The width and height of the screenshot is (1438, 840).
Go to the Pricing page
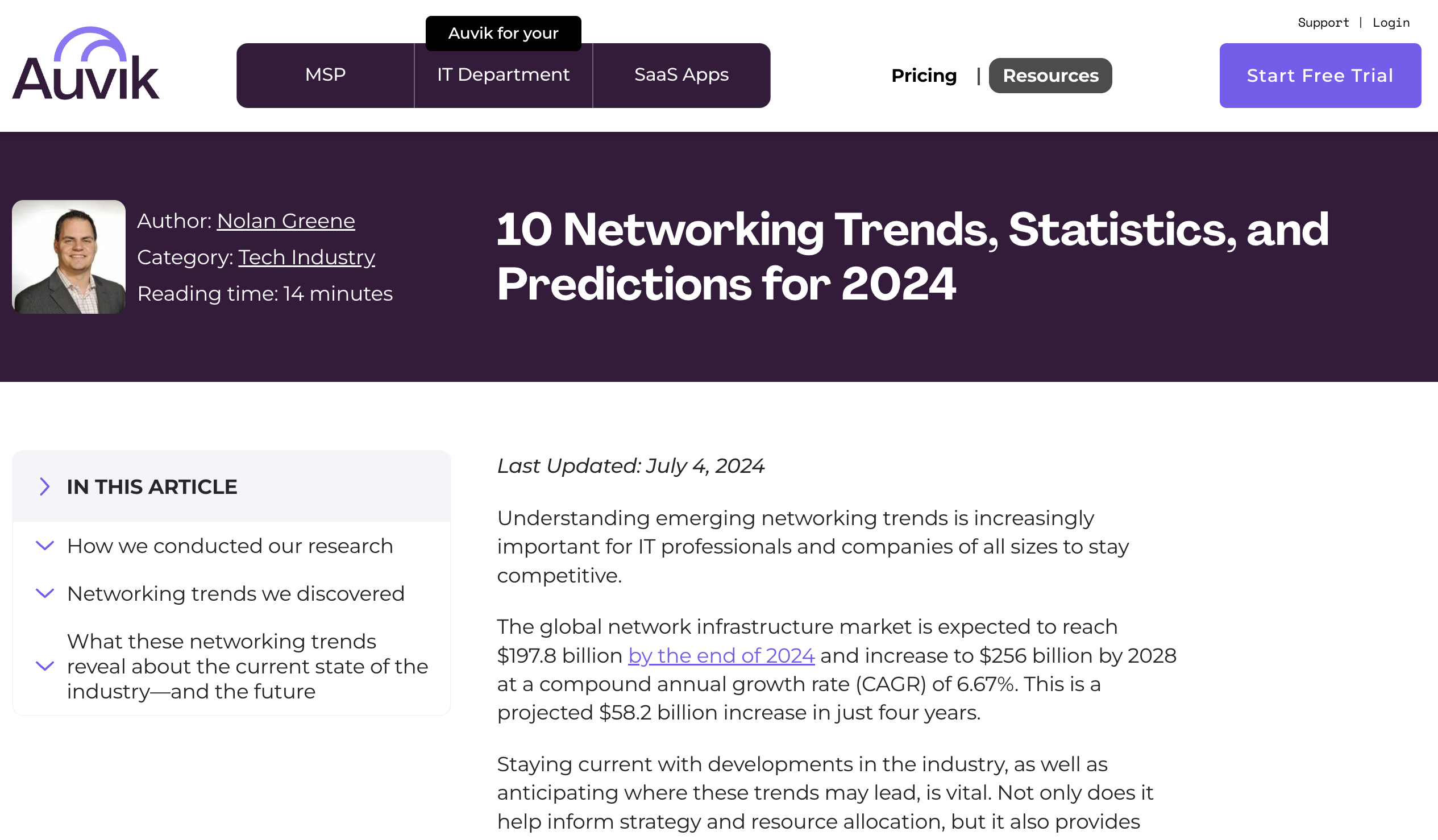click(x=923, y=76)
